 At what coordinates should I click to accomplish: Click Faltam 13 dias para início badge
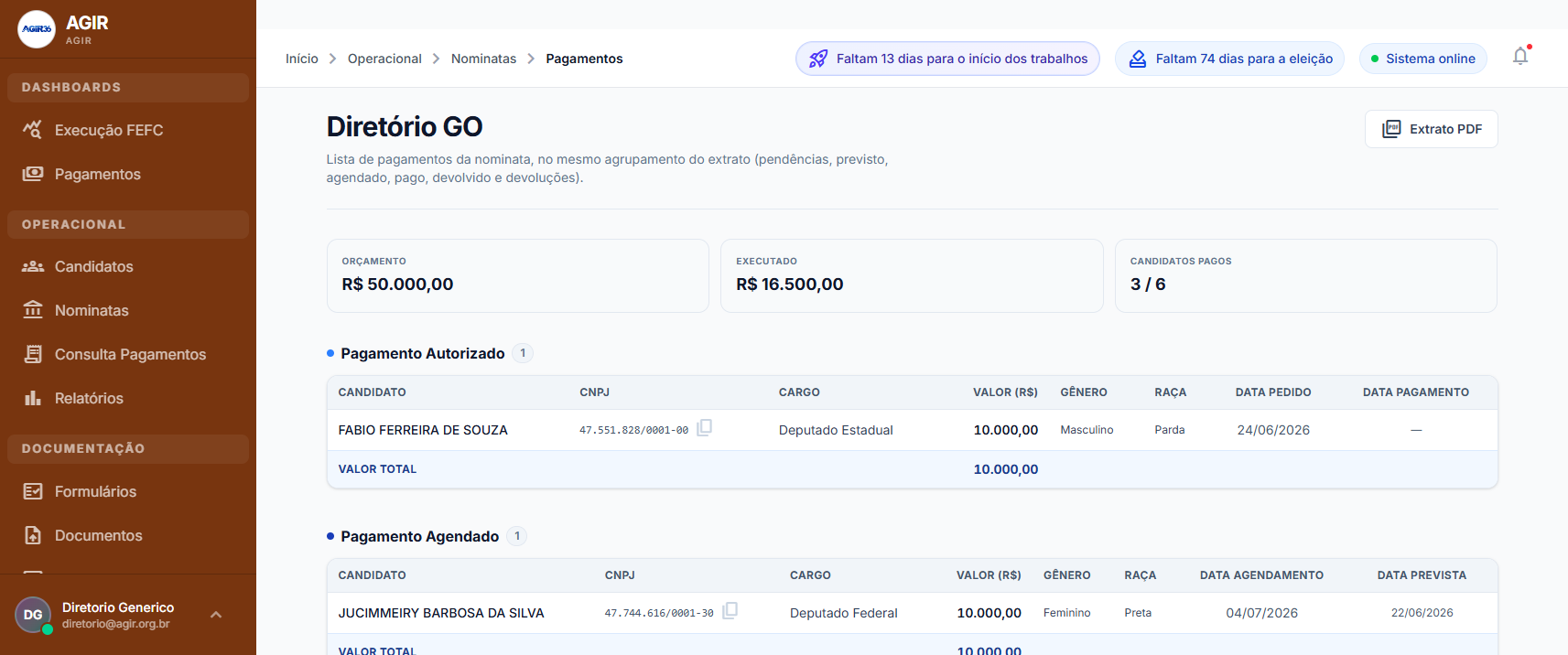[947, 59]
